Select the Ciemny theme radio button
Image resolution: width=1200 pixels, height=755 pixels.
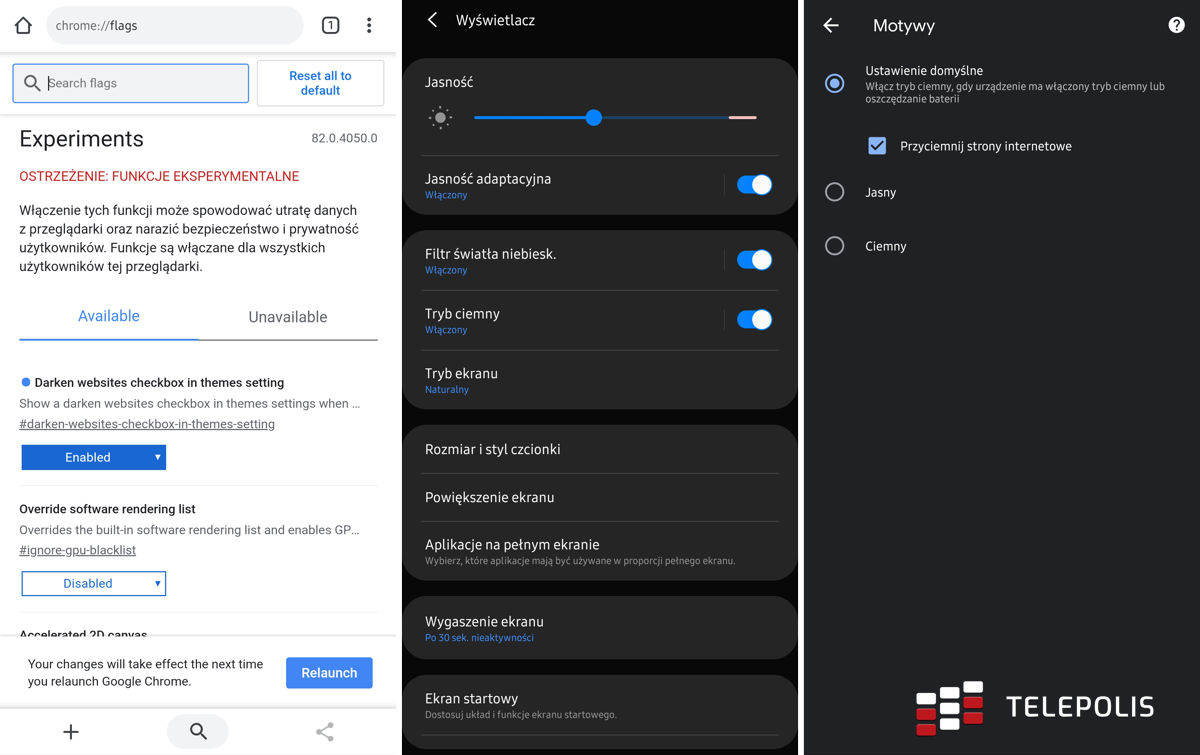[x=834, y=246]
